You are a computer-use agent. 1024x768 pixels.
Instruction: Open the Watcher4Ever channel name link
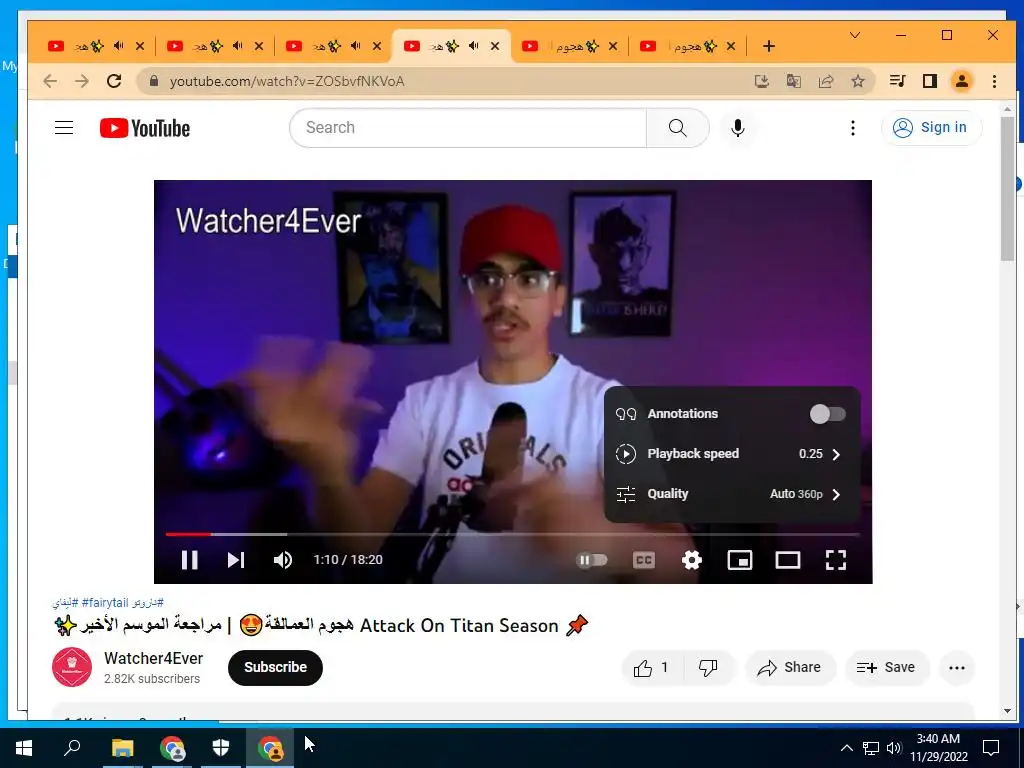coord(153,658)
